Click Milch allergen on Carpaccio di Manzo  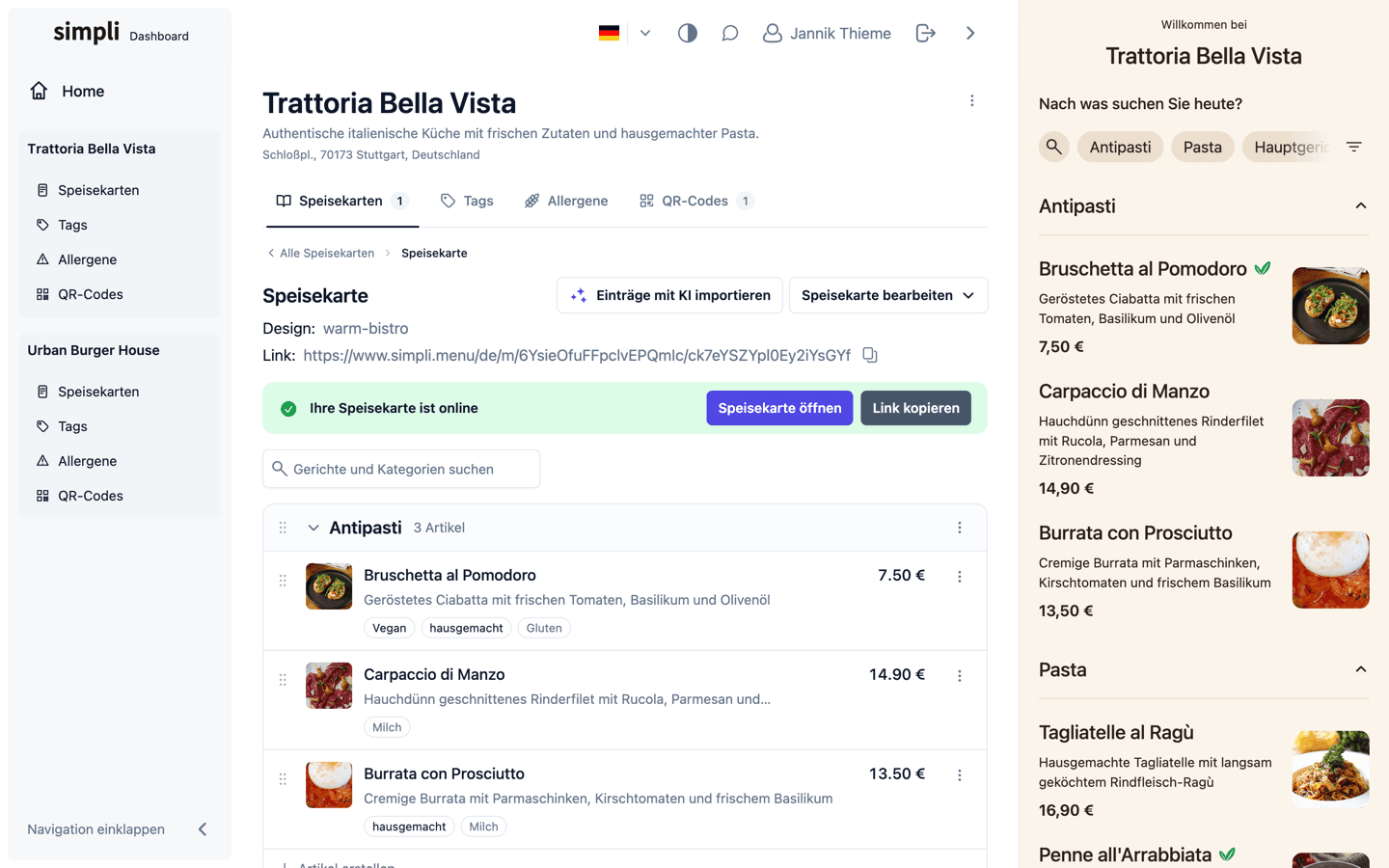387,727
